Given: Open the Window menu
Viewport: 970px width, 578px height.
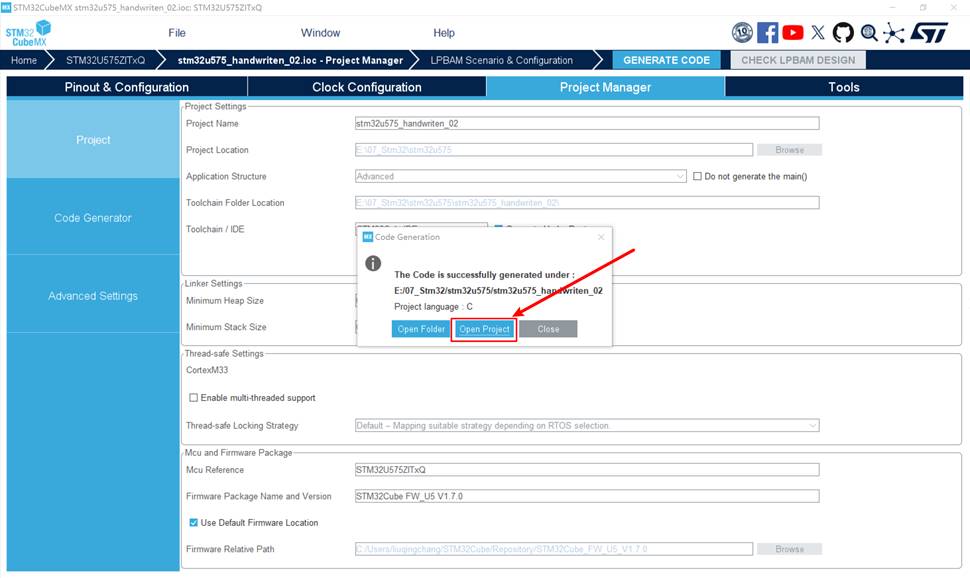Looking at the screenshot, I should click(x=320, y=33).
